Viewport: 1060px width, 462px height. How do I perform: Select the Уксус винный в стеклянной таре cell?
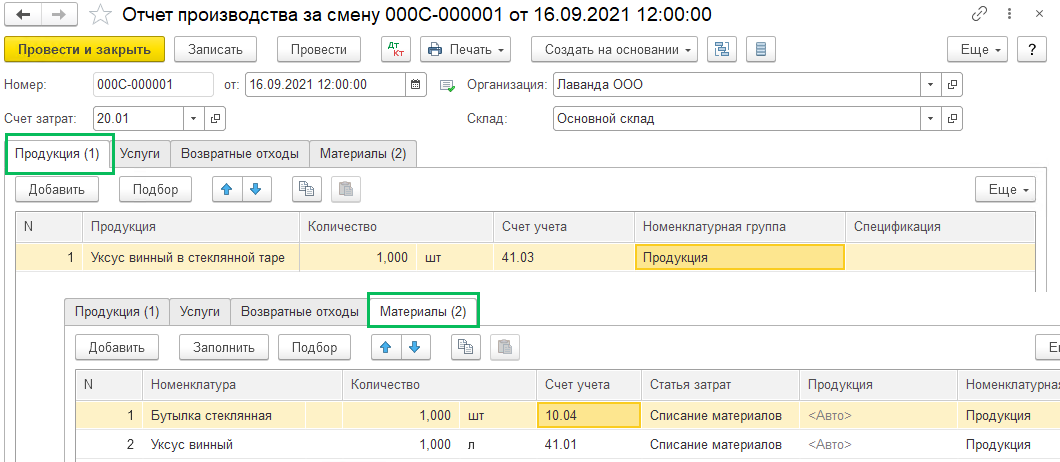pyautogui.click(x=191, y=258)
